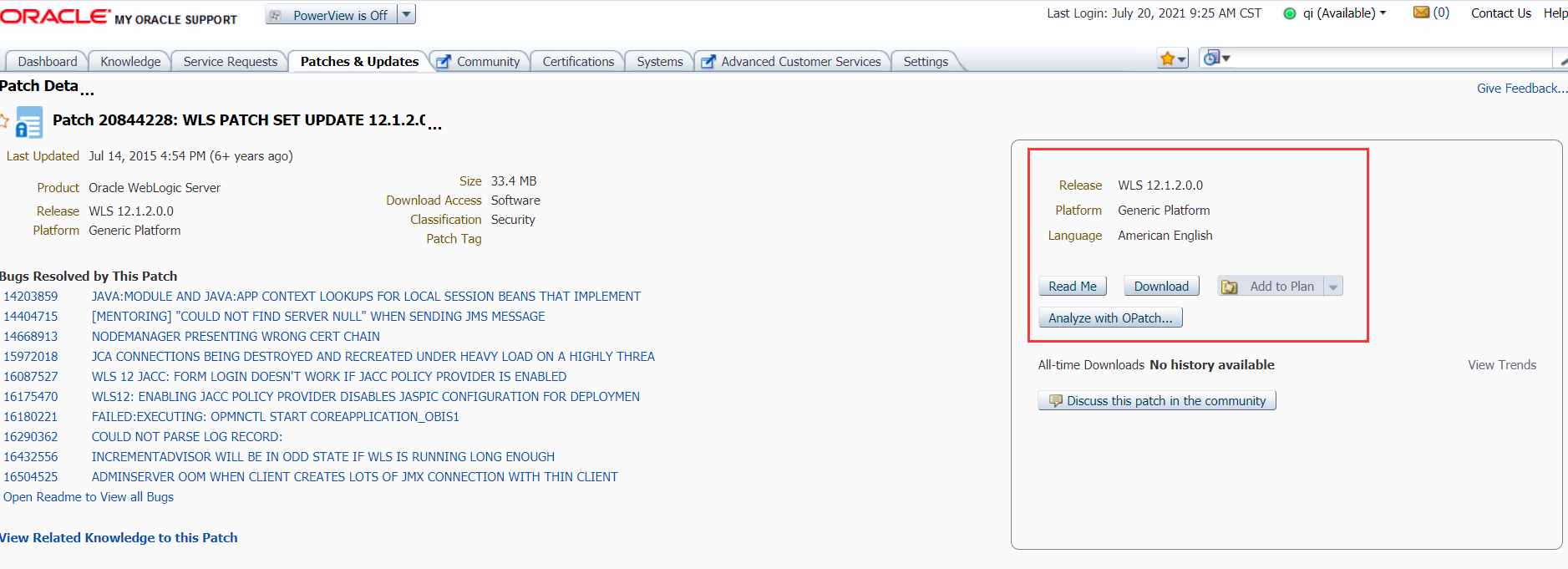
Task: Select the Patches & Updates tab
Action: [359, 62]
